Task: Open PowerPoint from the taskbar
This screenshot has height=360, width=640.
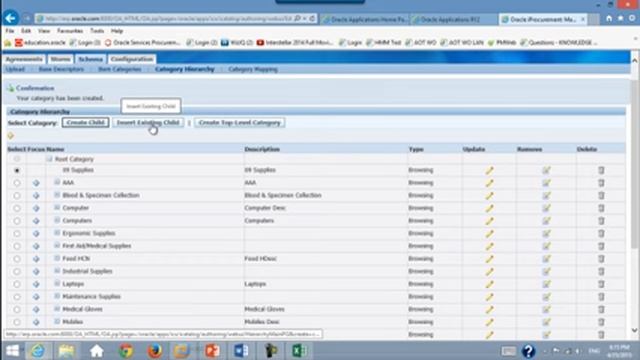Action: [x=212, y=351]
